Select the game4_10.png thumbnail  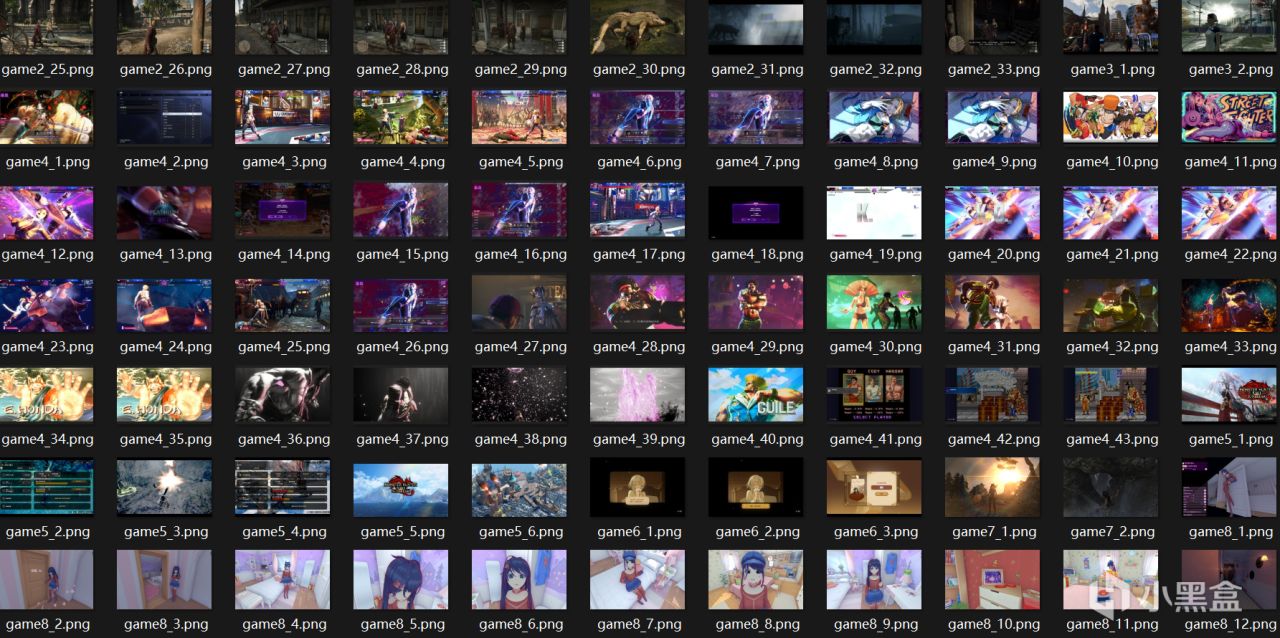[x=1111, y=117]
